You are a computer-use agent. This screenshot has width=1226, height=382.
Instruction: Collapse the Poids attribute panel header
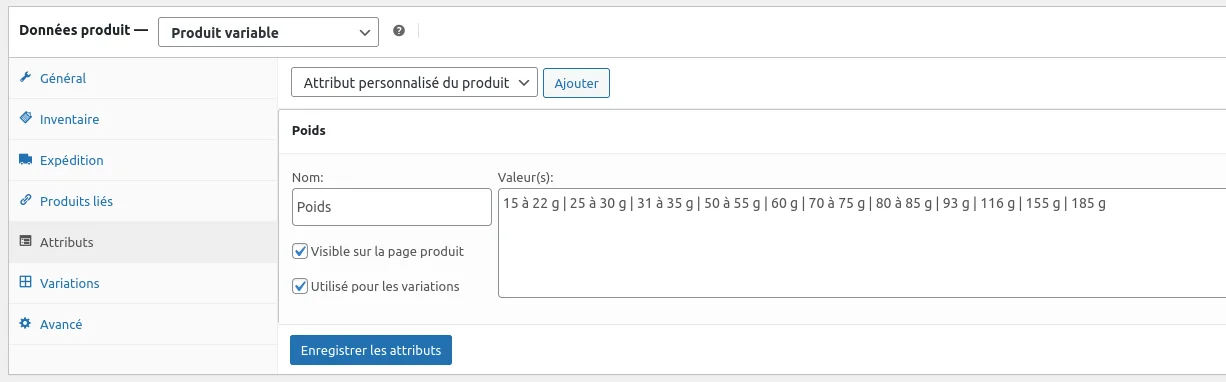click(x=752, y=130)
